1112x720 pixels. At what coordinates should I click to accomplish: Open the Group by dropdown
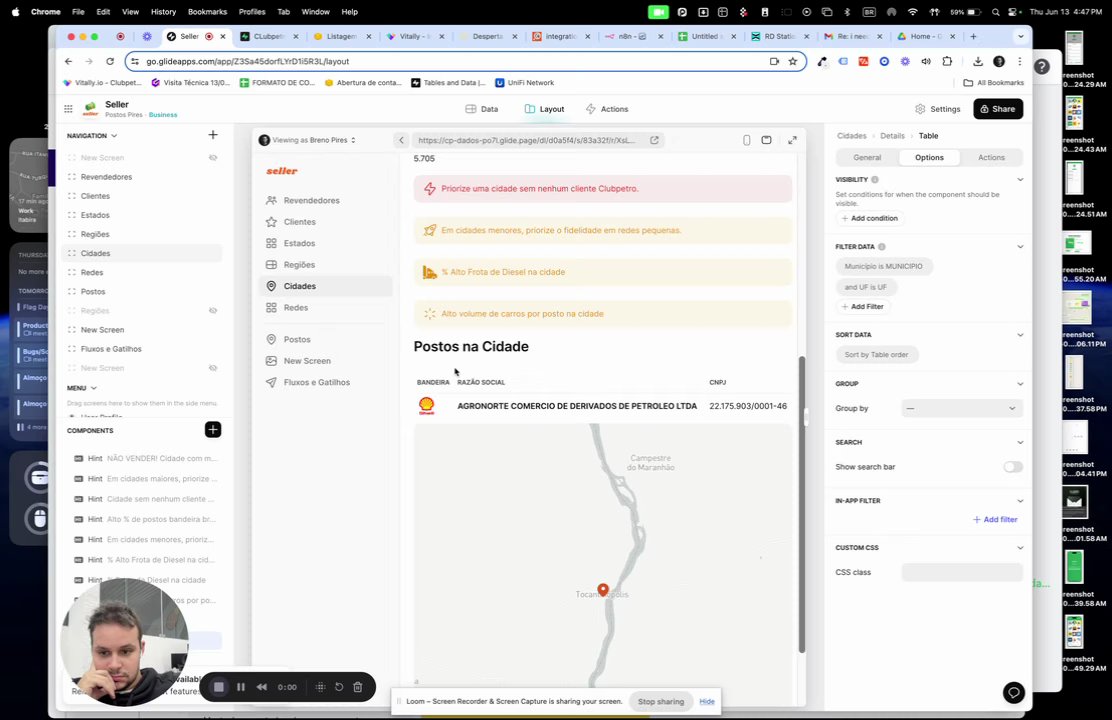click(x=962, y=409)
